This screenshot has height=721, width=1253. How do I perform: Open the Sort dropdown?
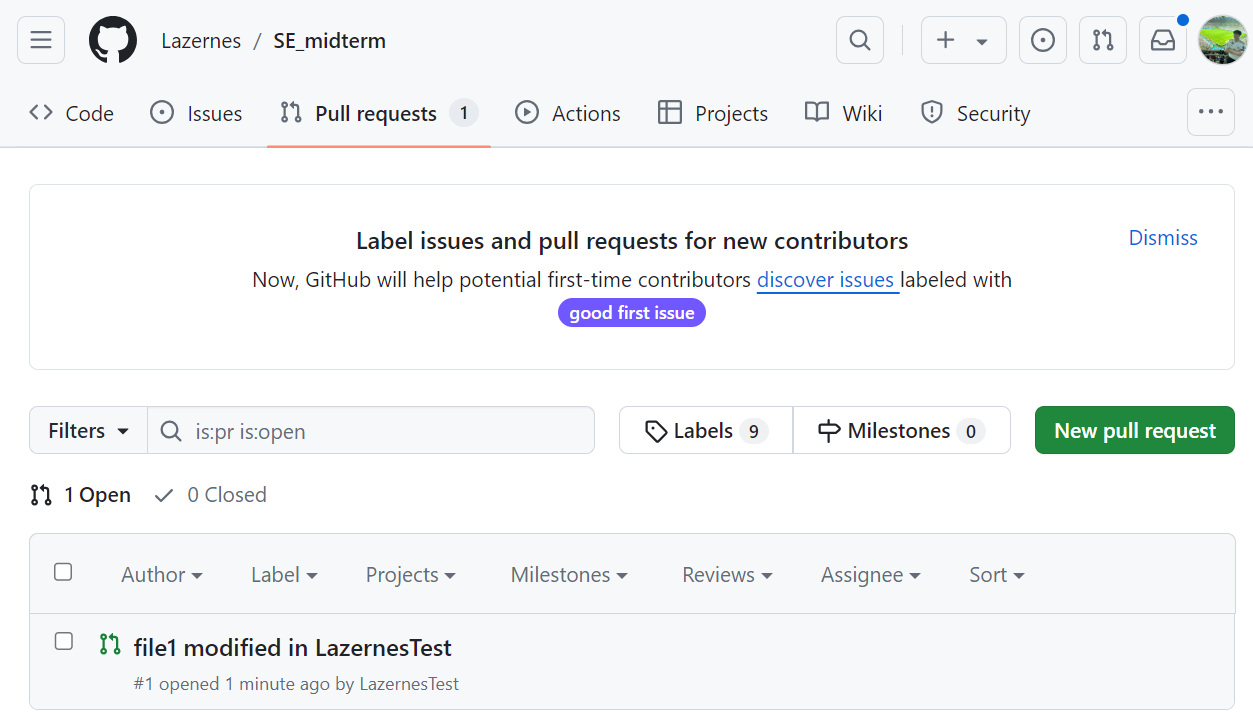pos(997,575)
